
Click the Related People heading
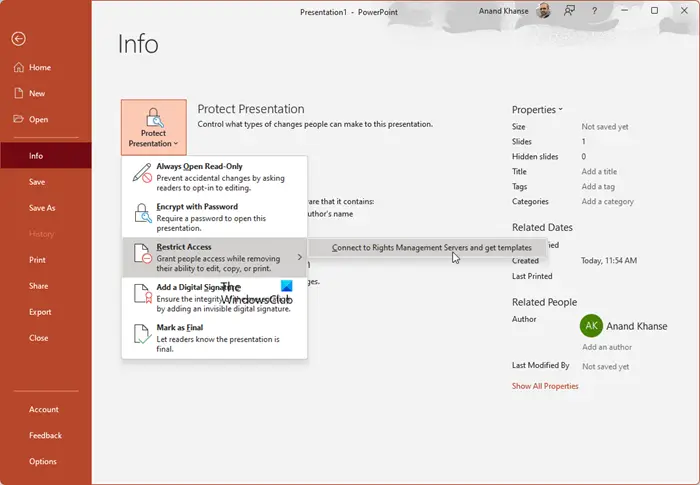[544, 302]
